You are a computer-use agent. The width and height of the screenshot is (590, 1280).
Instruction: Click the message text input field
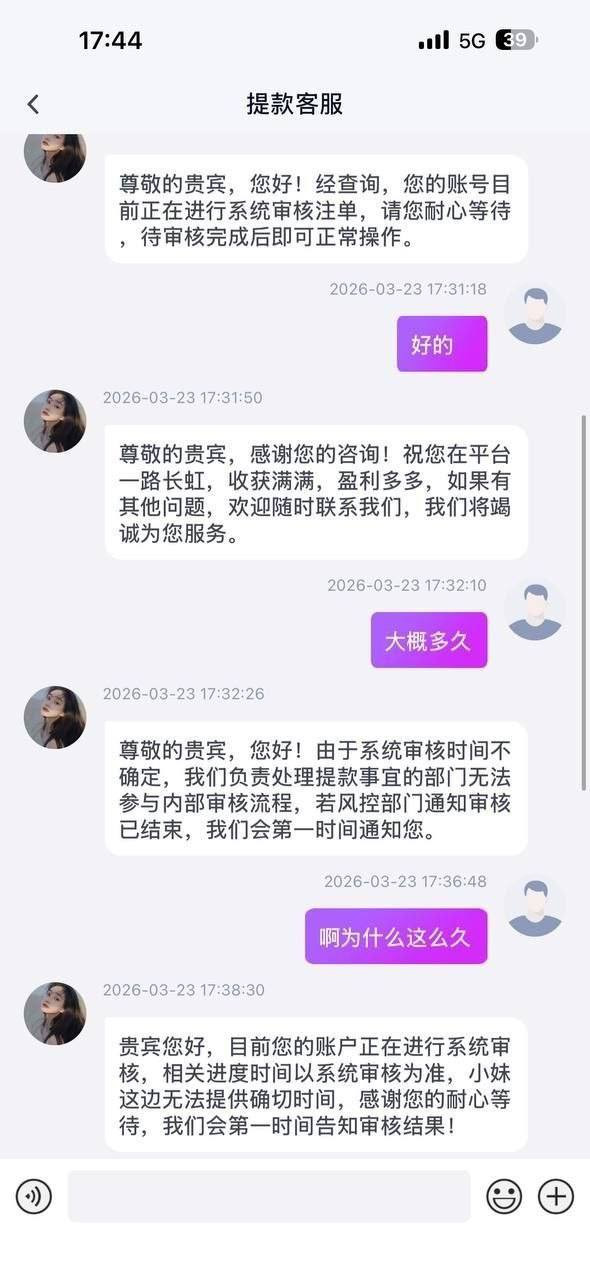[x=269, y=1196]
